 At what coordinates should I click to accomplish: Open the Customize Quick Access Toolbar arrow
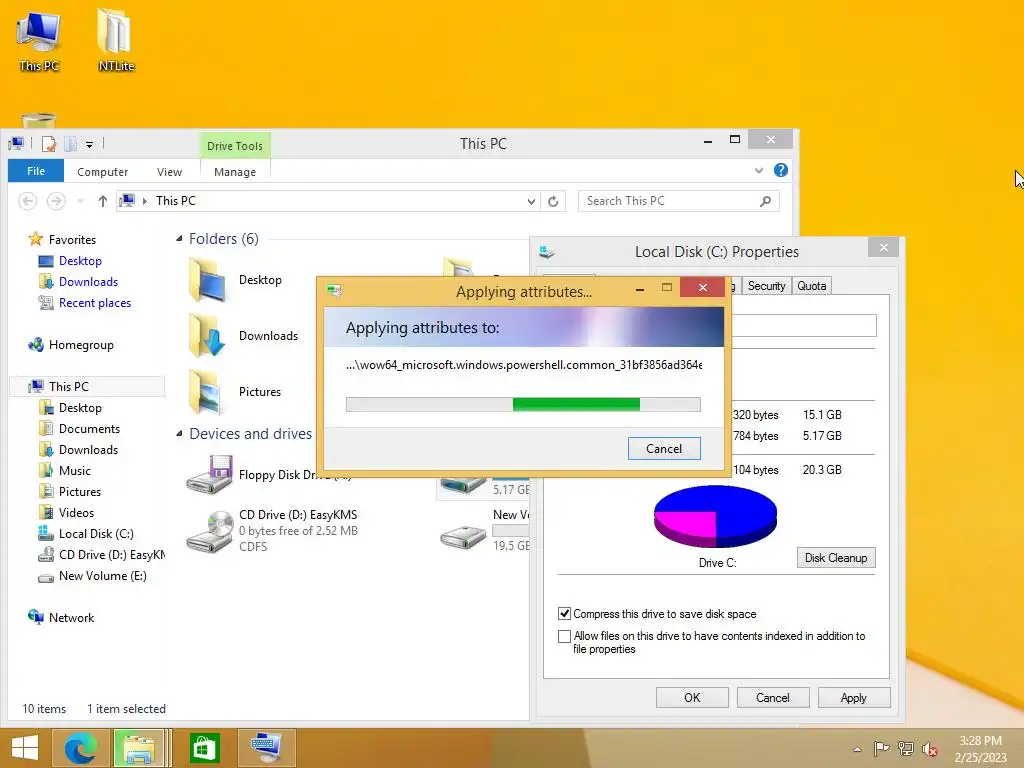[x=89, y=144]
